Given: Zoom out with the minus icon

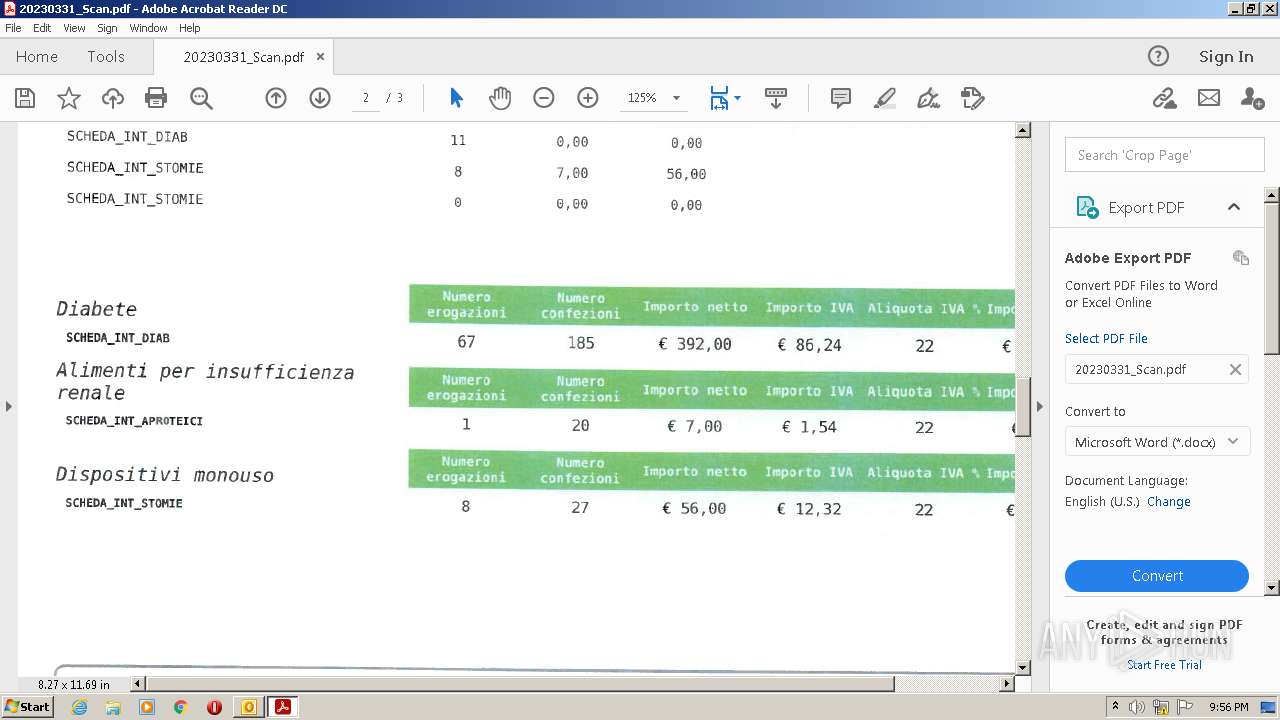Looking at the screenshot, I should [x=544, y=98].
